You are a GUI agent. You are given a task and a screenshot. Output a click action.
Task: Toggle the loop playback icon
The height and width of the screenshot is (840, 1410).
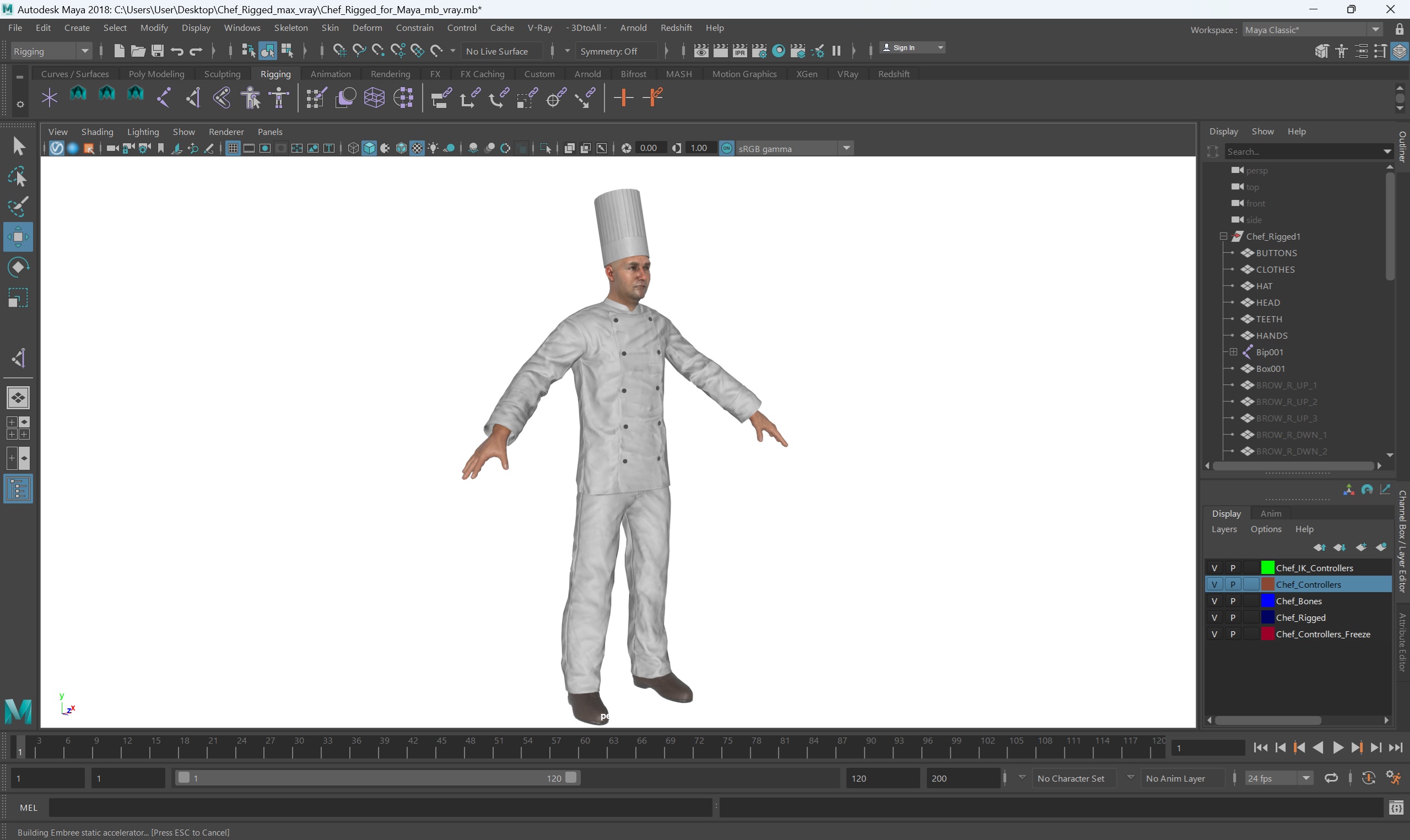pyautogui.click(x=1331, y=778)
